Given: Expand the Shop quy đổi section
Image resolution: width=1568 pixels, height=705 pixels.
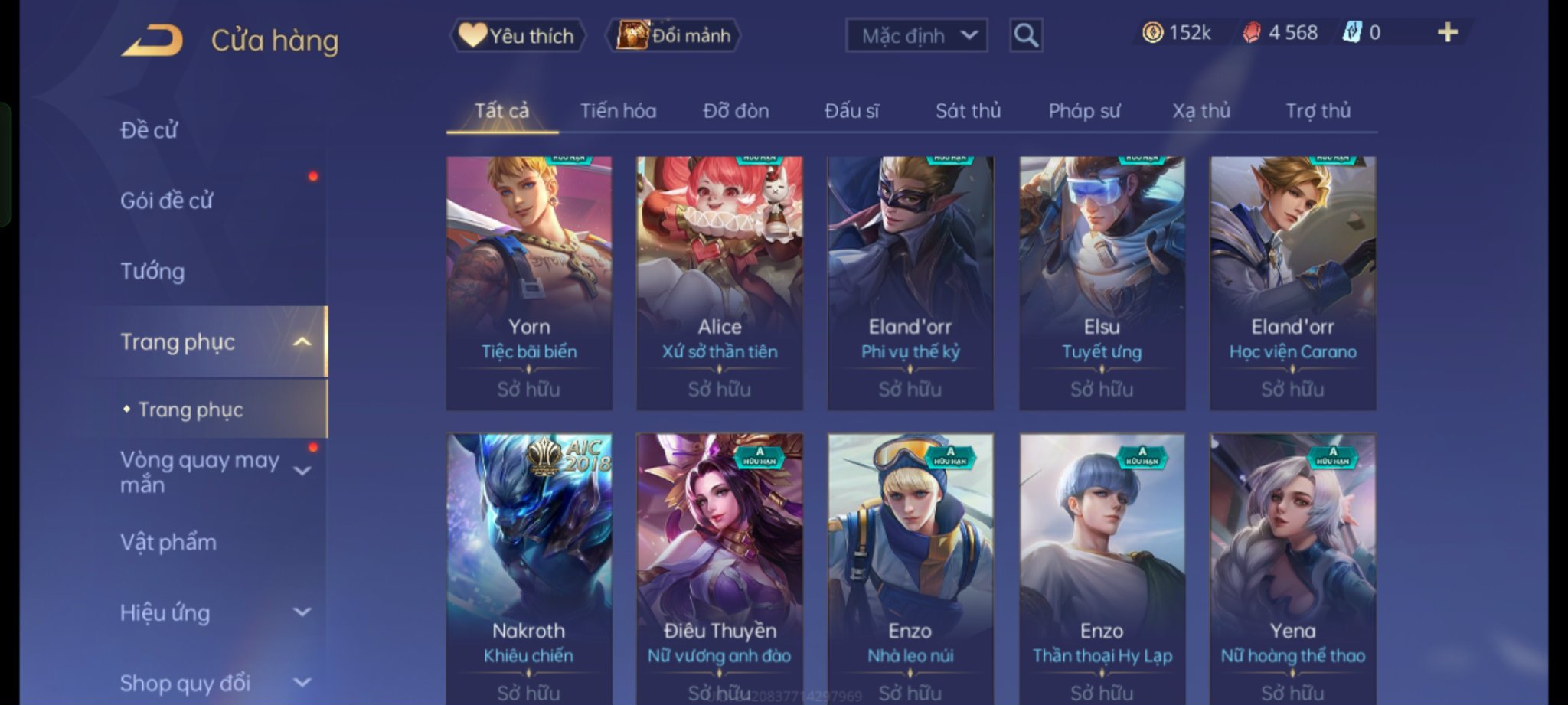Looking at the screenshot, I should point(302,682).
